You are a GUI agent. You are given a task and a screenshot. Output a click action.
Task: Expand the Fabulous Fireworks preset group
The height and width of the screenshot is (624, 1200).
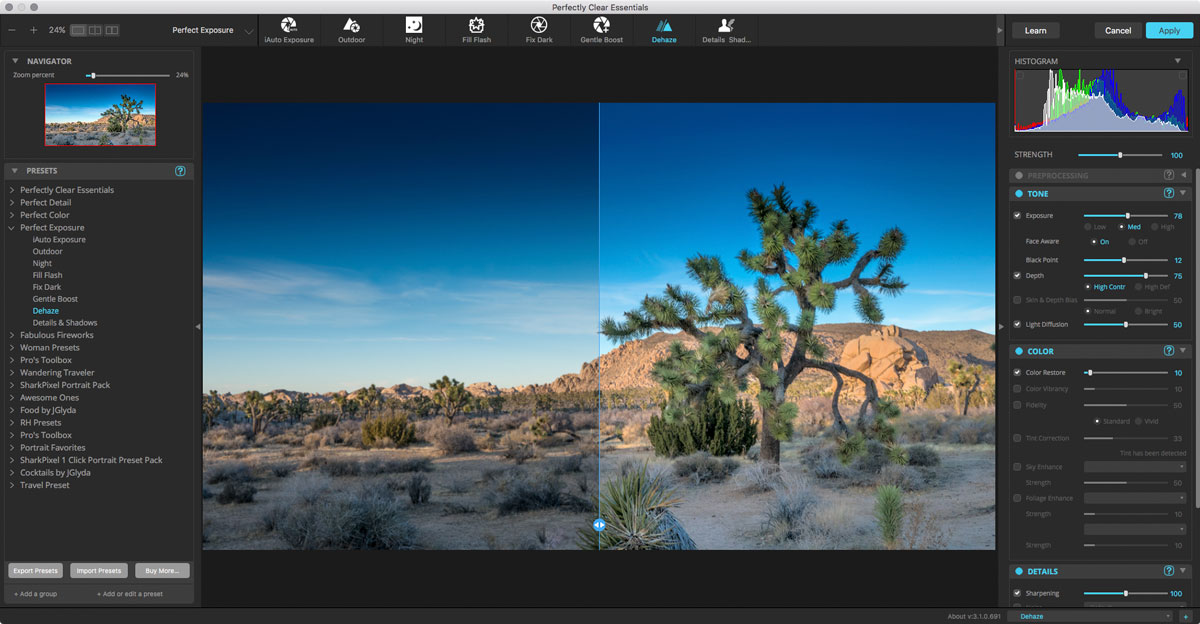[x=12, y=335]
